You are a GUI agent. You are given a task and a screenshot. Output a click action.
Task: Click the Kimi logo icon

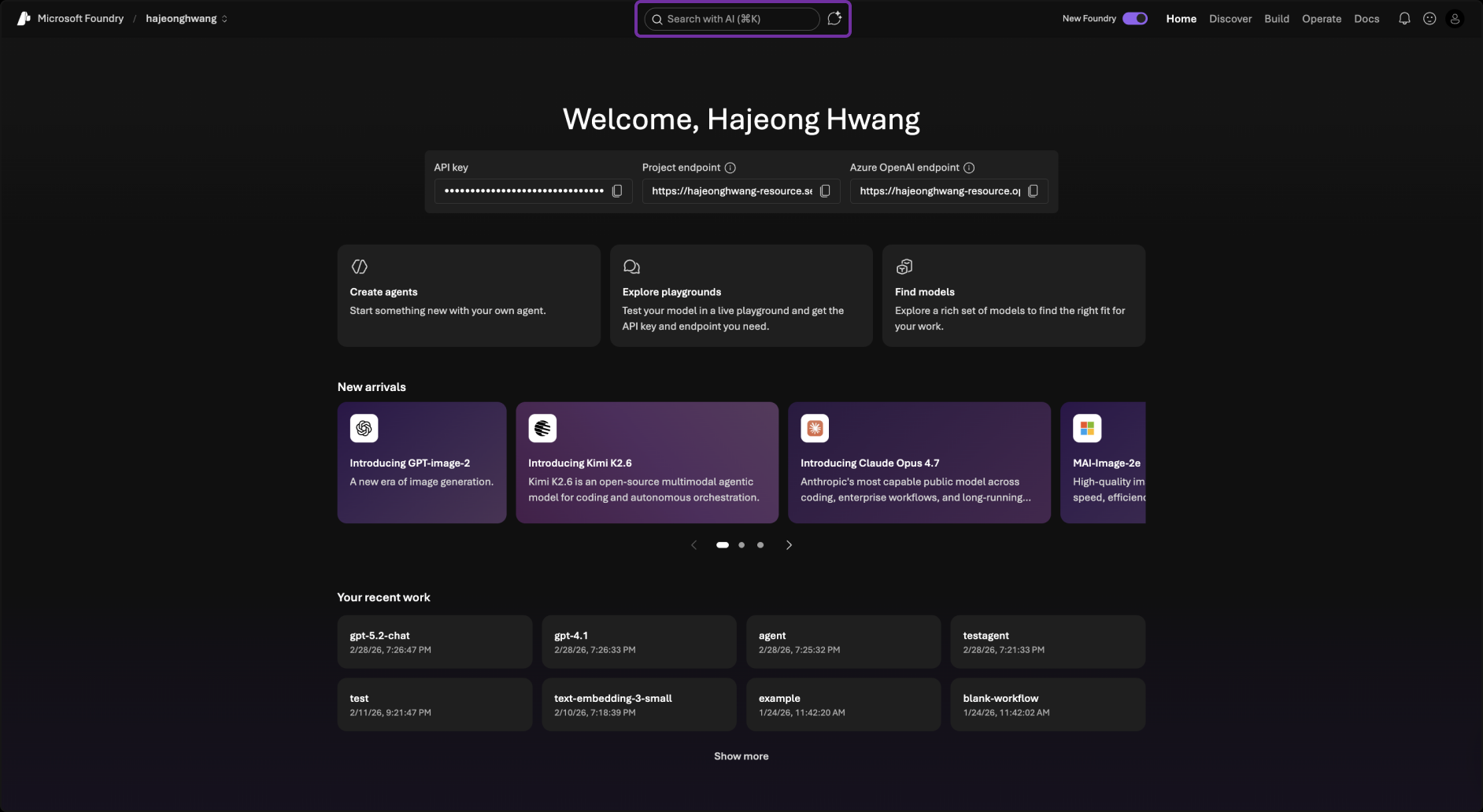(542, 428)
